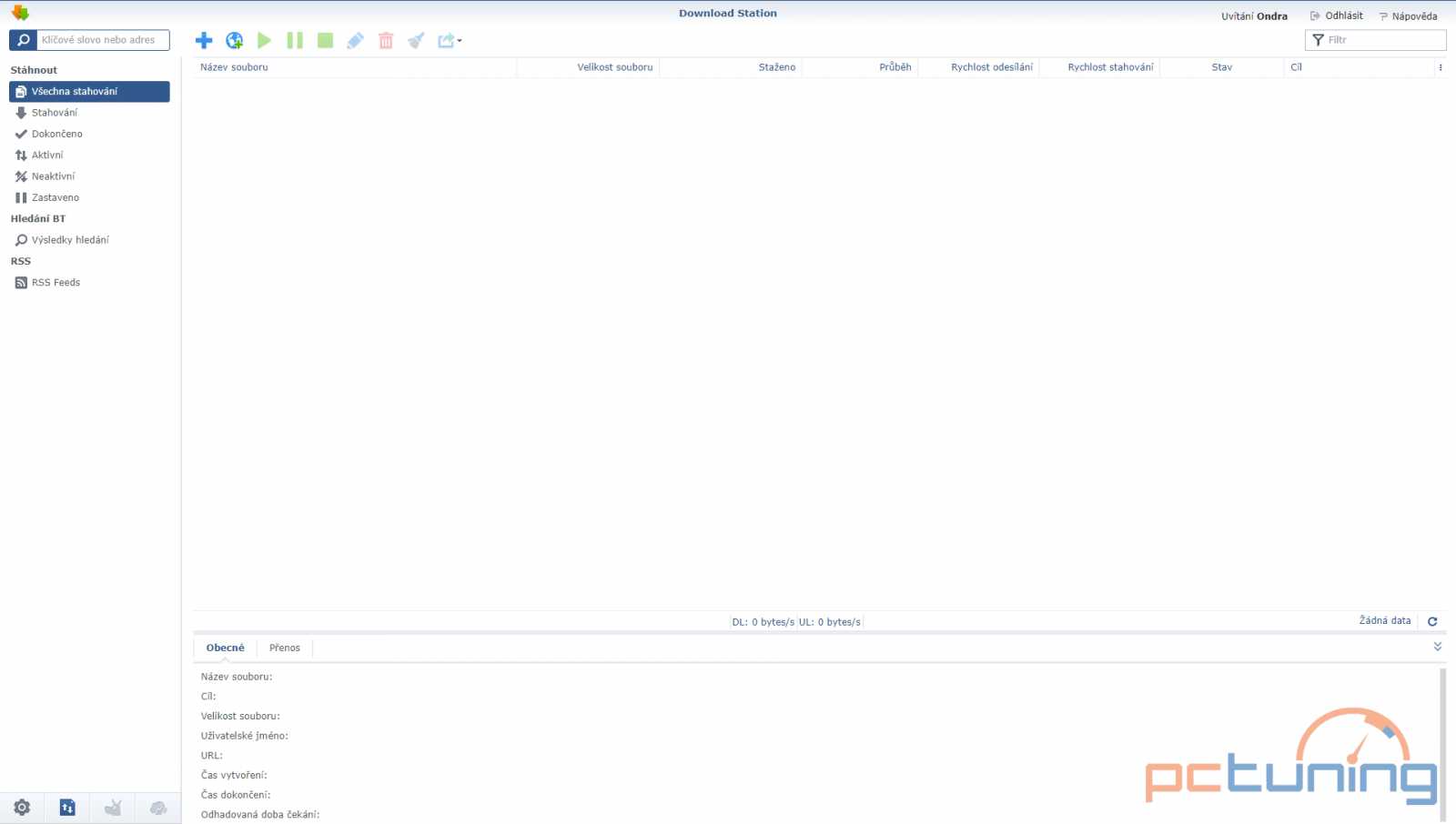This screenshot has height=824, width=1456.
Task: Switch to Obecné tab
Action: click(x=225, y=648)
